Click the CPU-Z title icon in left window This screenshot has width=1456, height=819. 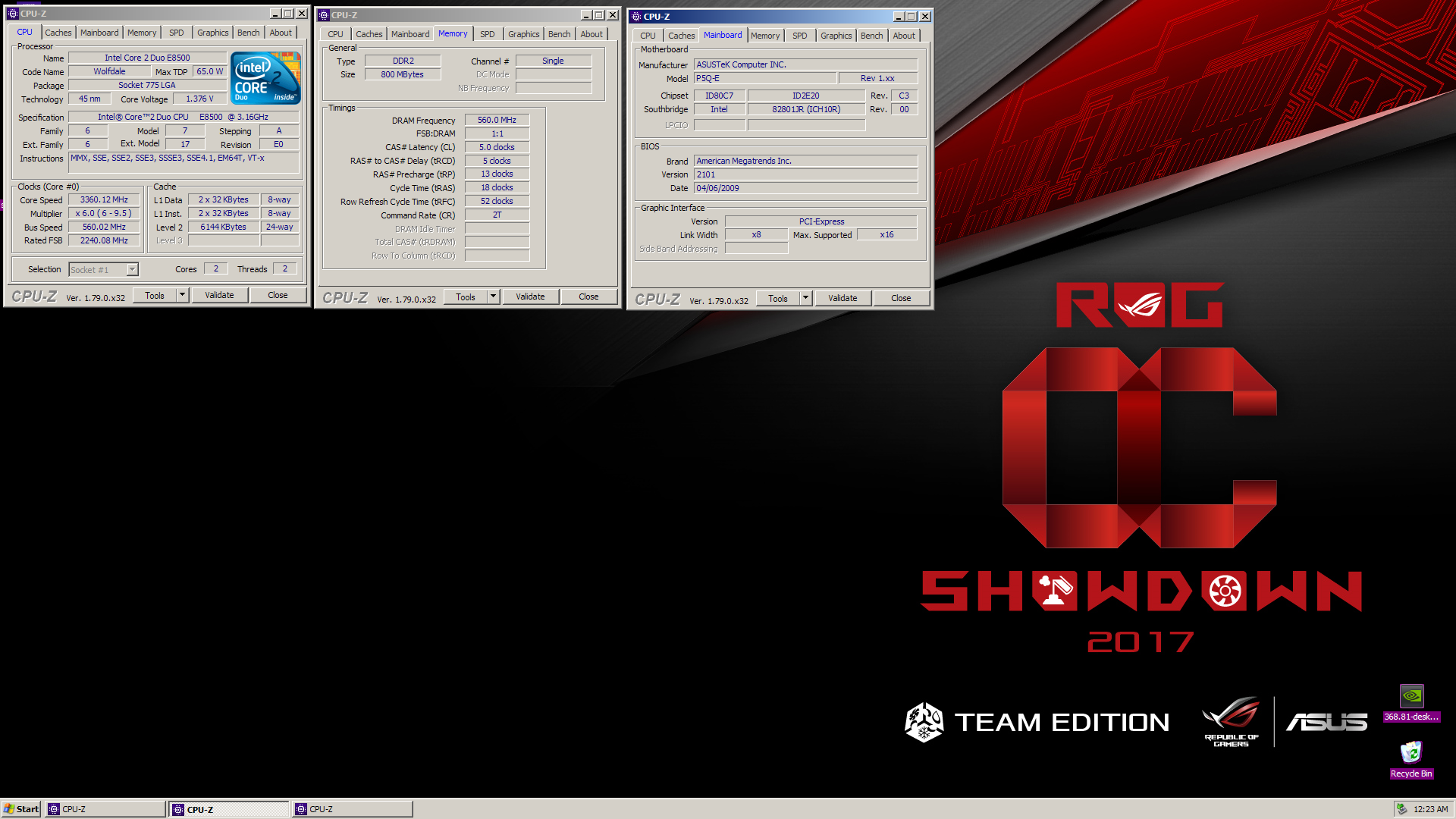pos(12,14)
